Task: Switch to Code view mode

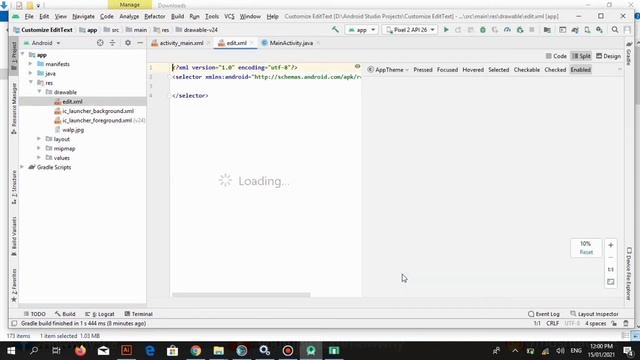Action: point(556,56)
